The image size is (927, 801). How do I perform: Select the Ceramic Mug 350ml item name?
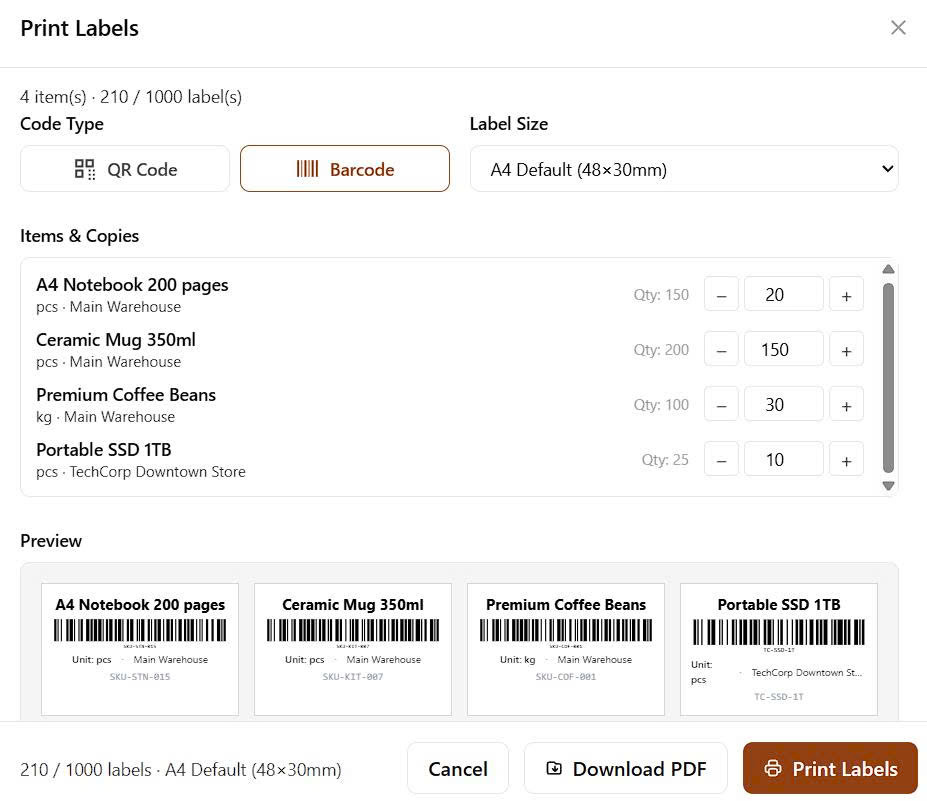116,340
